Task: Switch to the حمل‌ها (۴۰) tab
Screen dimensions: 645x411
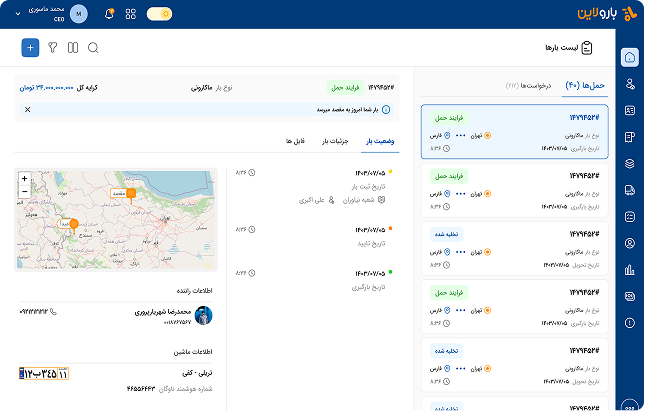Action: [585, 86]
